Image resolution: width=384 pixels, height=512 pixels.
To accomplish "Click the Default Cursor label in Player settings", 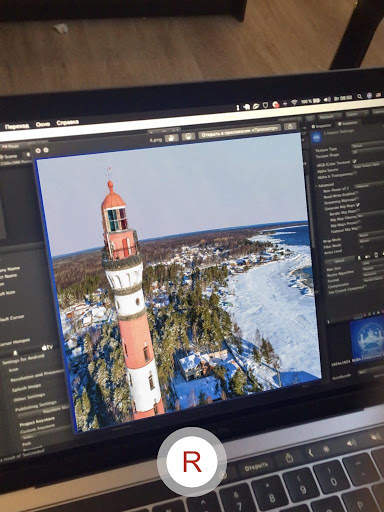I will (12, 318).
